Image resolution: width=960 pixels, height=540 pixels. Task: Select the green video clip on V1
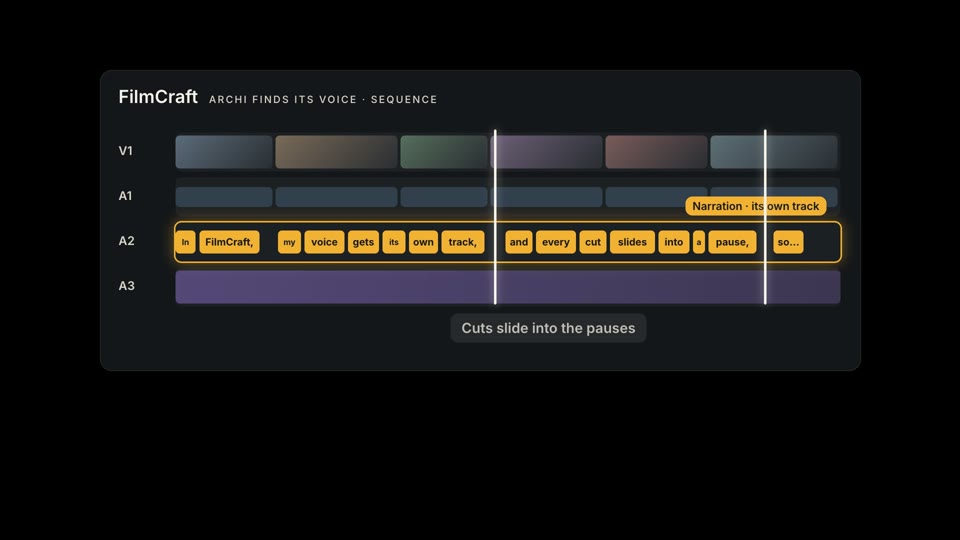tap(444, 152)
